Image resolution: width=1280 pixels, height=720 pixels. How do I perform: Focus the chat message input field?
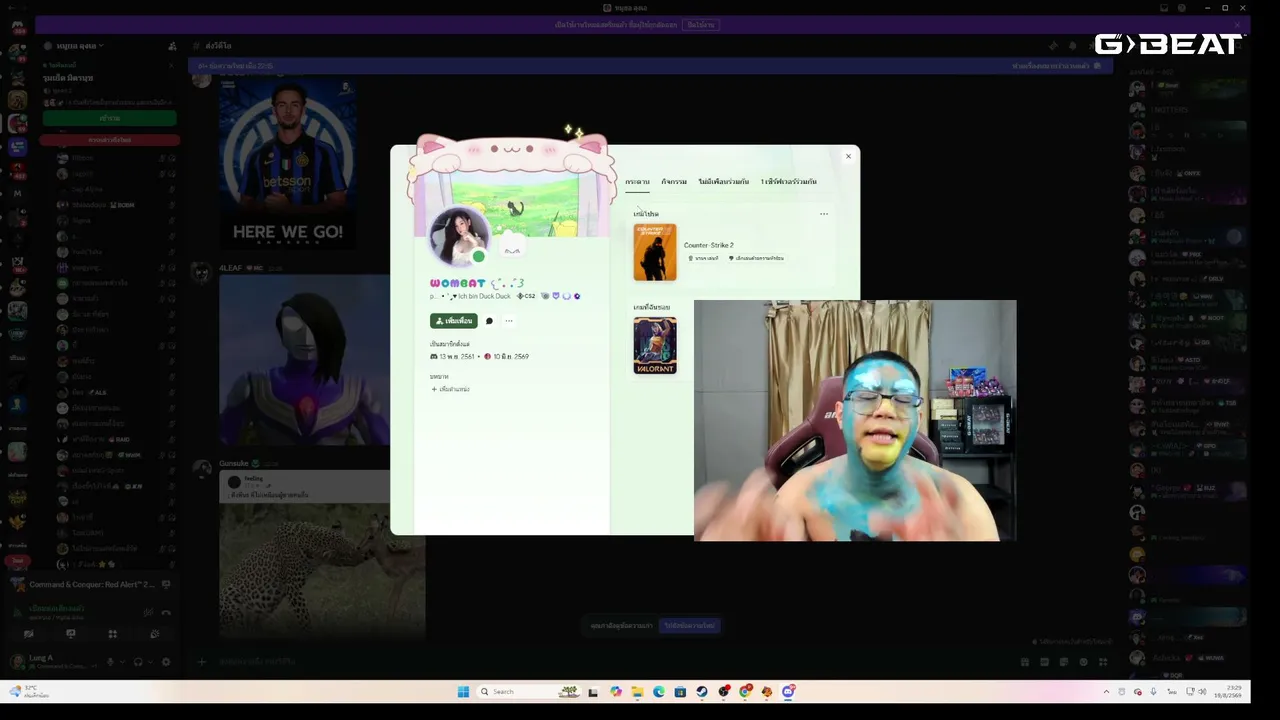pyautogui.click(x=600, y=662)
